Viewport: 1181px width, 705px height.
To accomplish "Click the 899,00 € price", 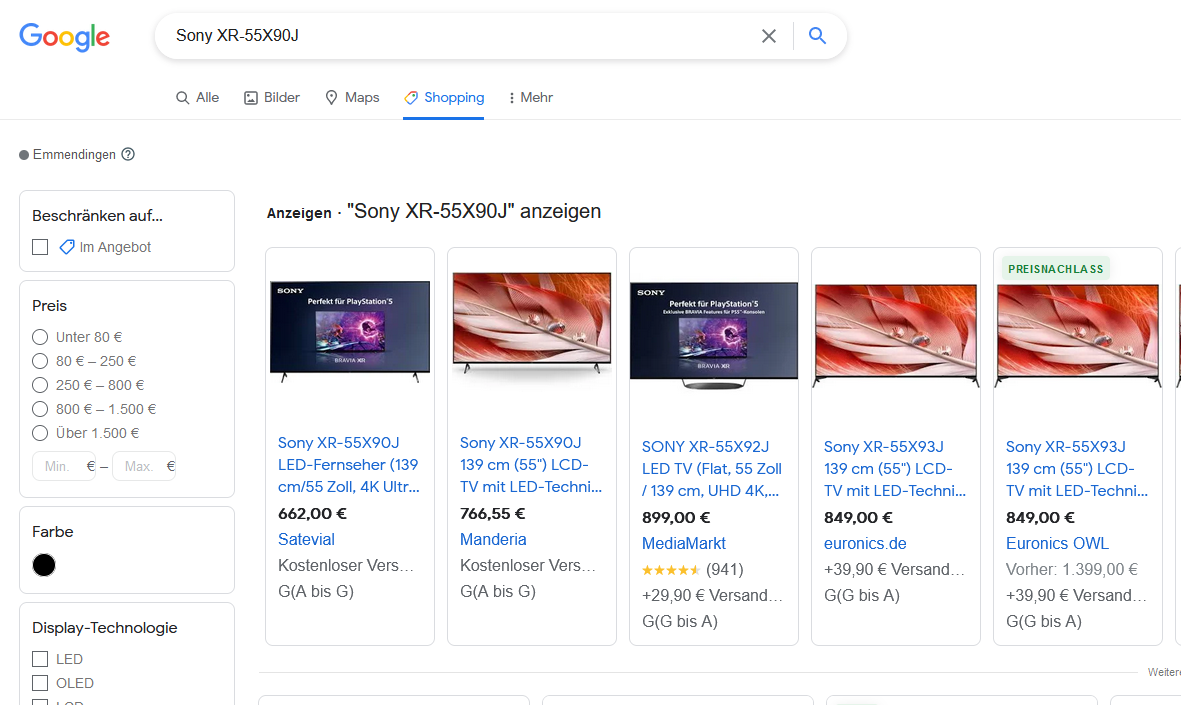I will (676, 517).
